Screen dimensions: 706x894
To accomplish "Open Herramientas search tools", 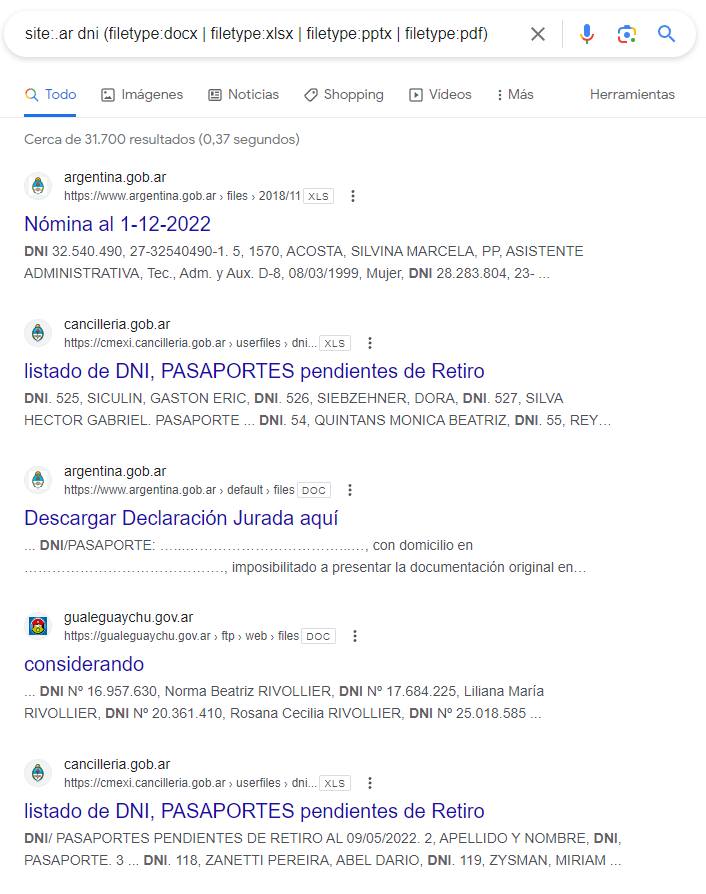I will [632, 94].
